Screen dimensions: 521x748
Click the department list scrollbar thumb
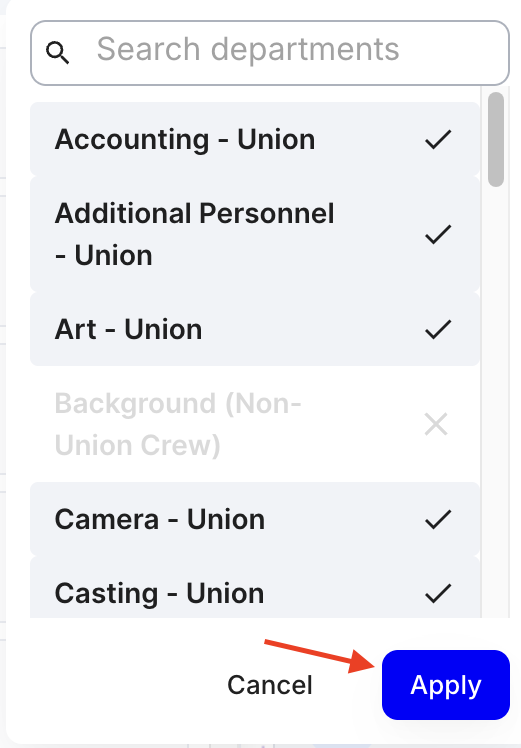coord(496,139)
